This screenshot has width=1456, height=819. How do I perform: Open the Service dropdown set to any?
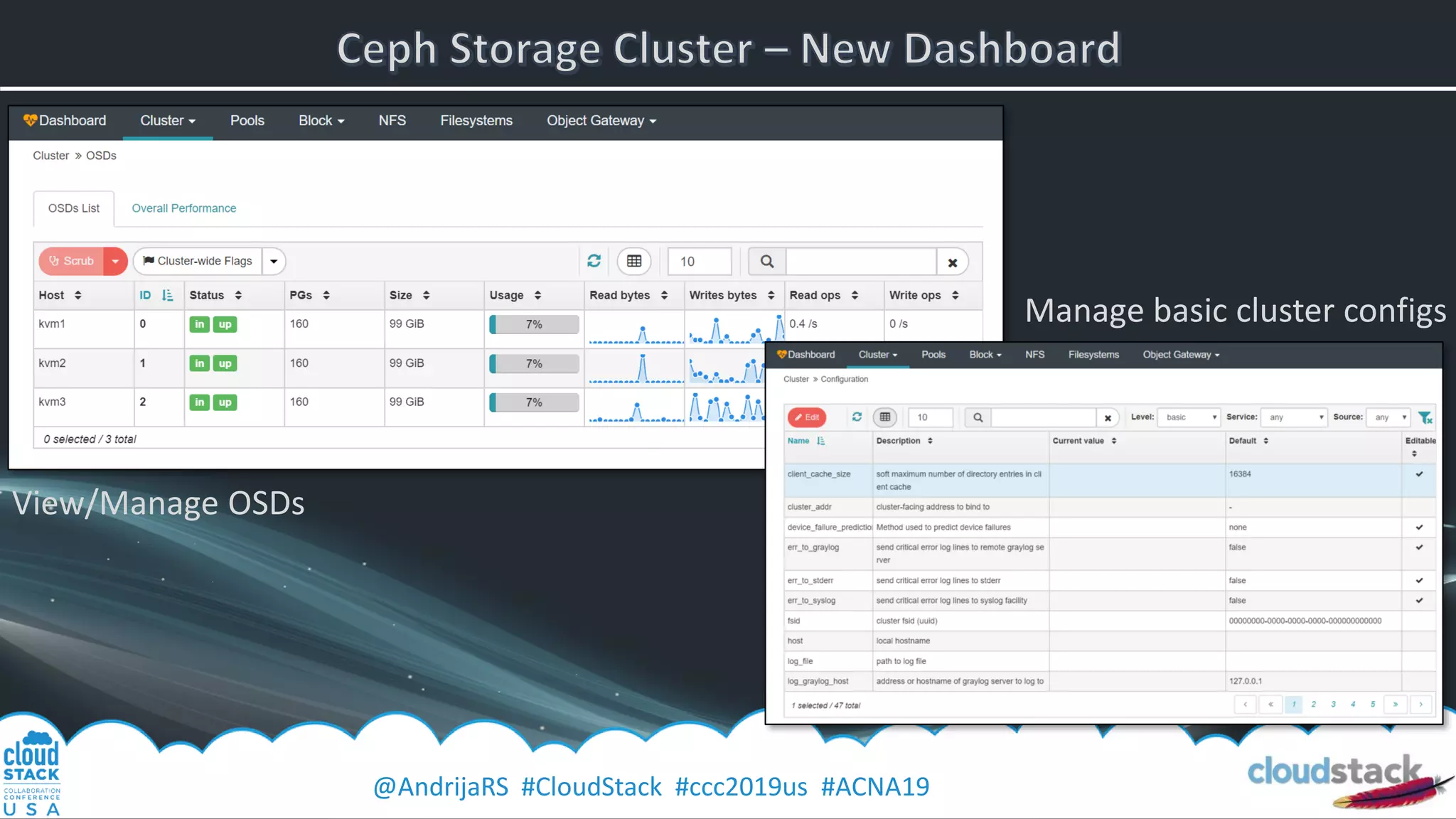pos(1295,417)
